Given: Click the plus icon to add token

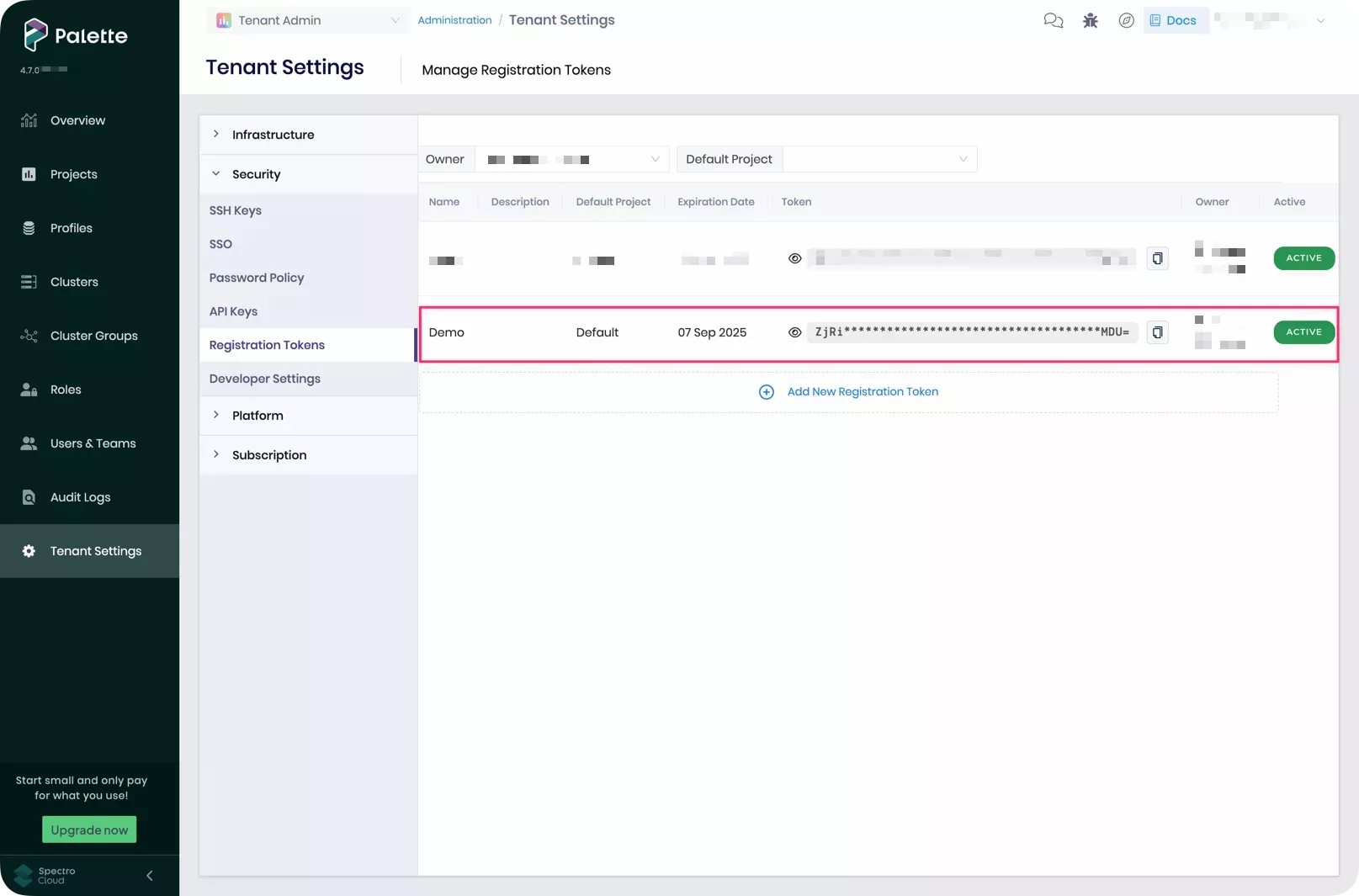Looking at the screenshot, I should coord(766,392).
